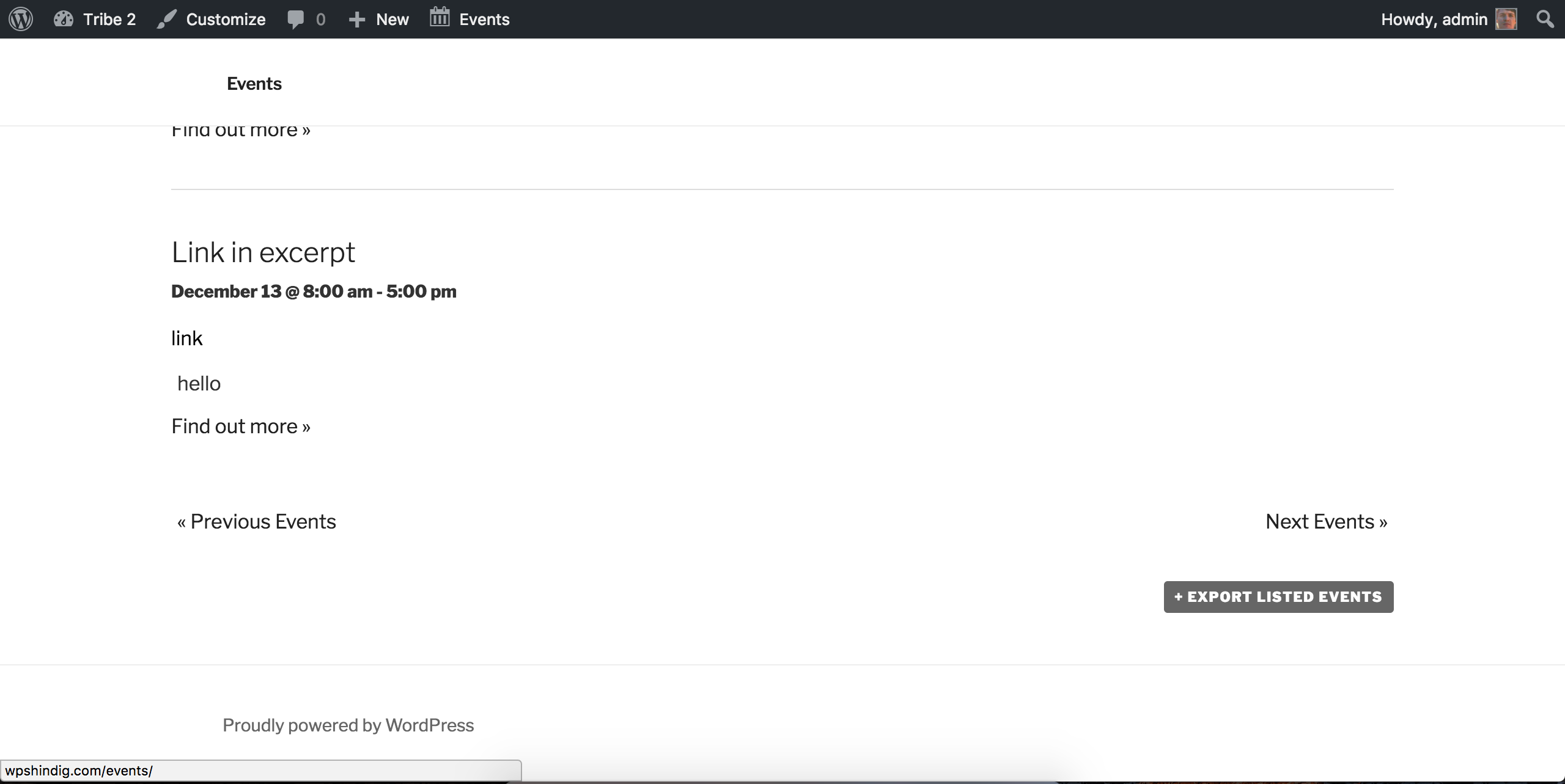
Task: Open the New content plus icon
Action: (x=356, y=19)
